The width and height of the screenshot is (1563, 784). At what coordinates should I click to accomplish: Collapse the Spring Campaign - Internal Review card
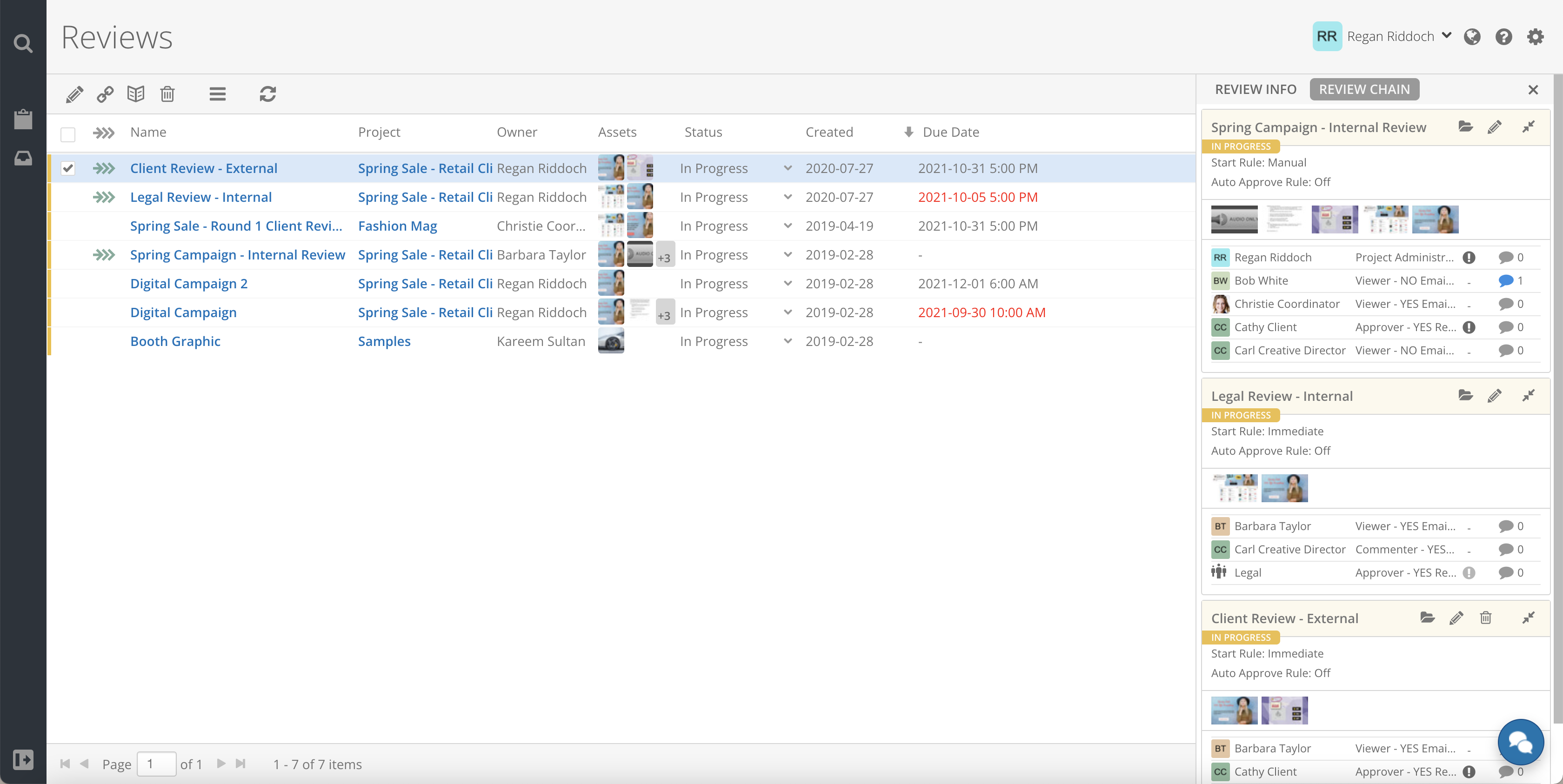1528,127
